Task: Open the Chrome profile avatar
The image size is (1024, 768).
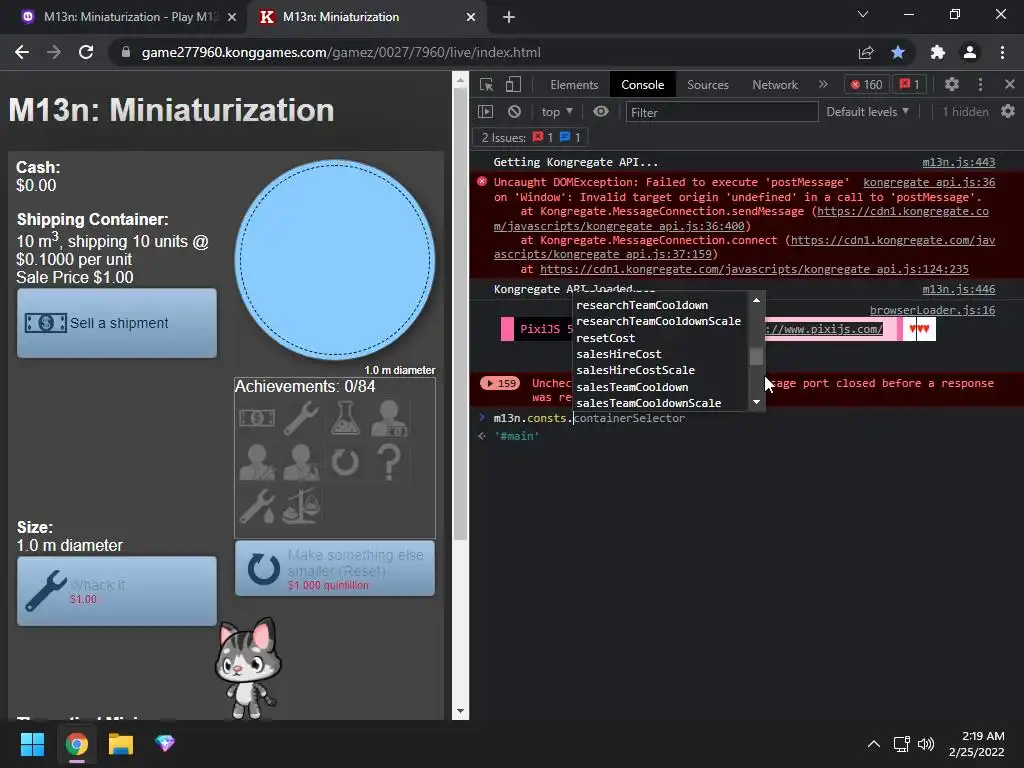Action: [970, 52]
